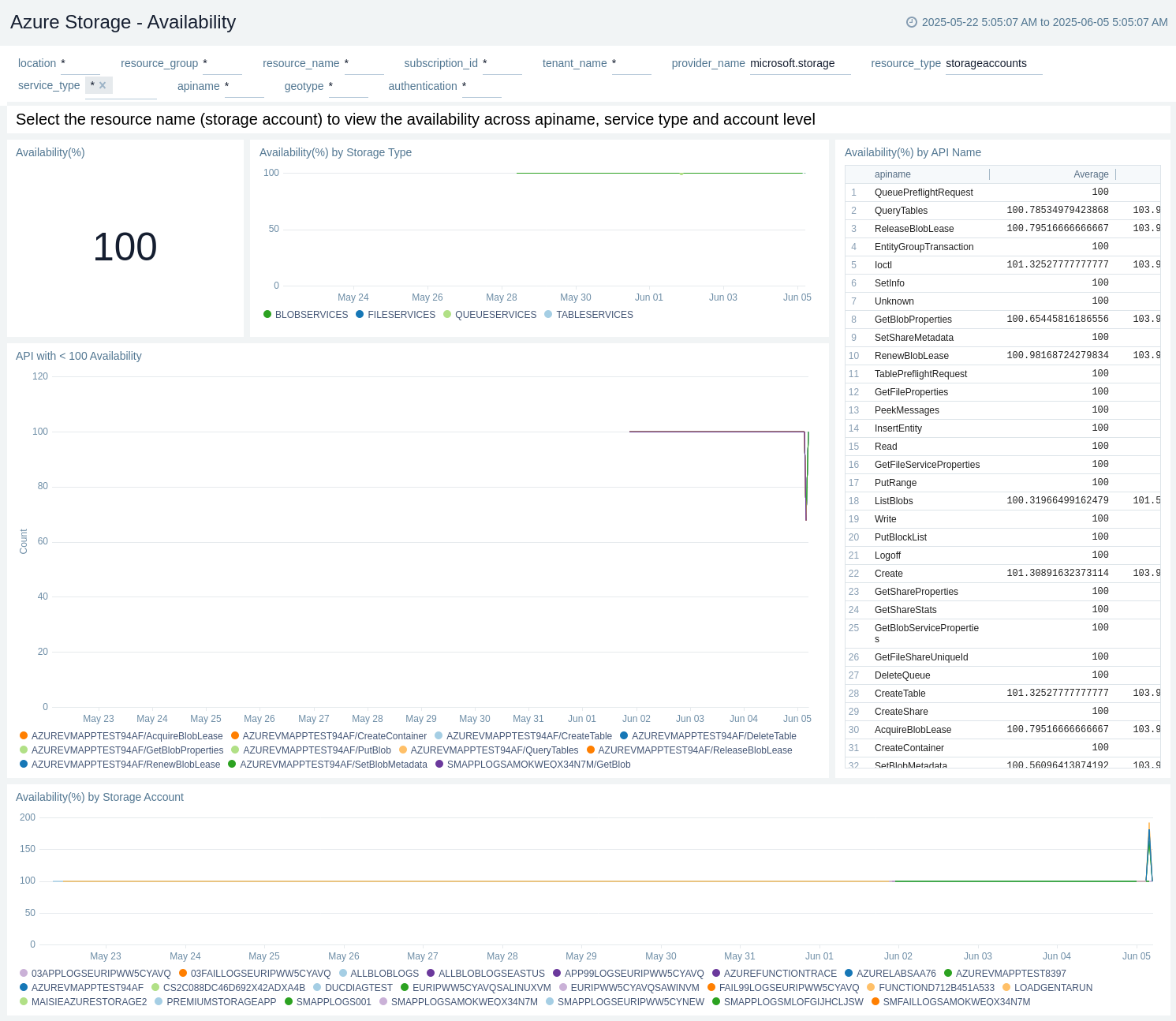Click the apiname filter field
Screen dimensions: 1176x1021
pyautogui.click(x=245, y=86)
